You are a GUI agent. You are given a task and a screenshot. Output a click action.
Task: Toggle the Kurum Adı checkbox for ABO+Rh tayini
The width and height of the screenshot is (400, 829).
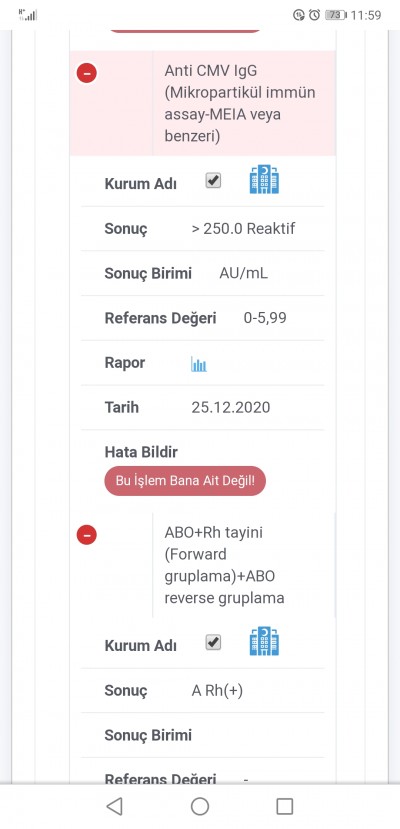click(x=213, y=643)
